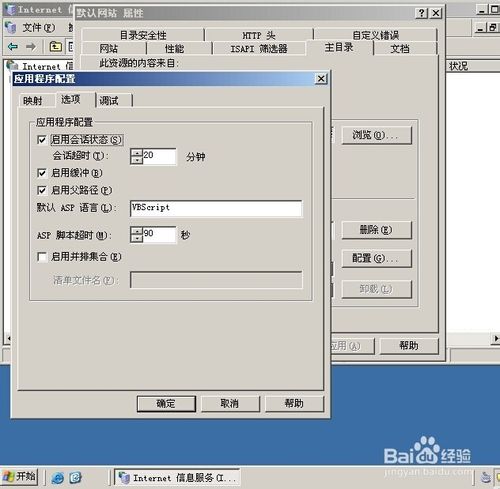The width and height of the screenshot is (500, 489).
Task: Click the ? help icon in properties title bar
Action: point(422,13)
